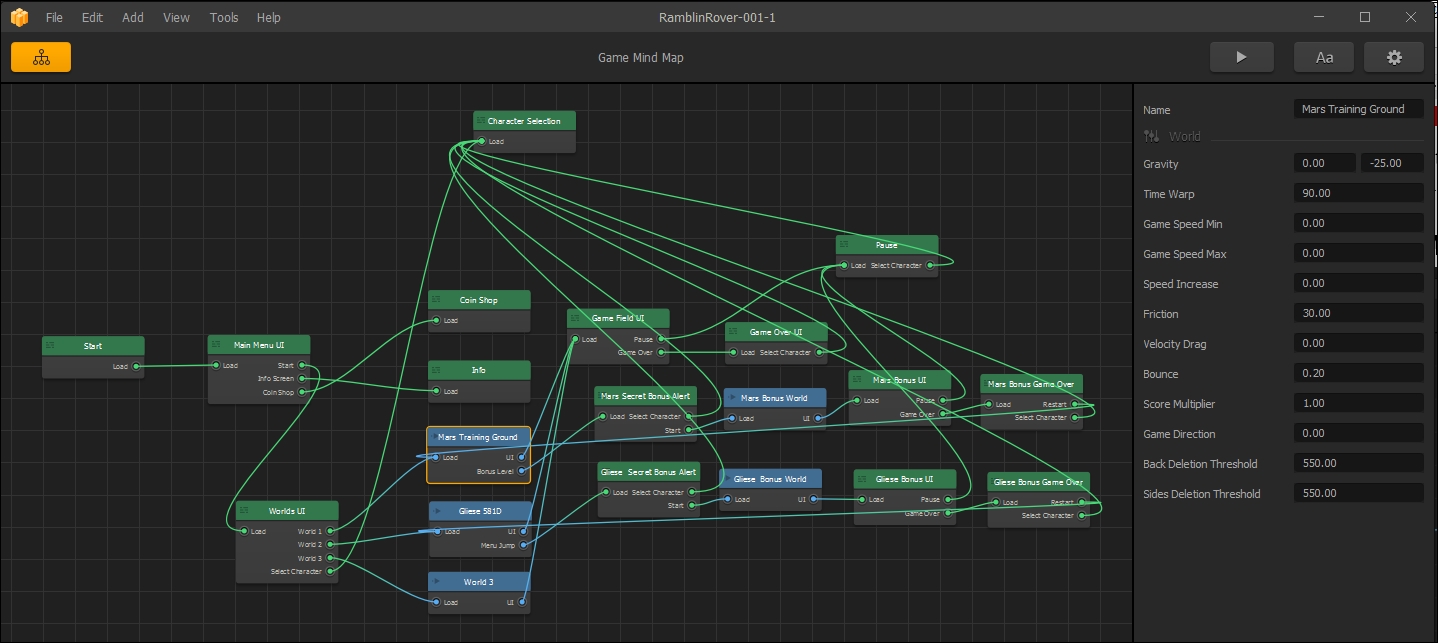Open the Add menu
This screenshot has width=1438, height=643.
point(133,17)
